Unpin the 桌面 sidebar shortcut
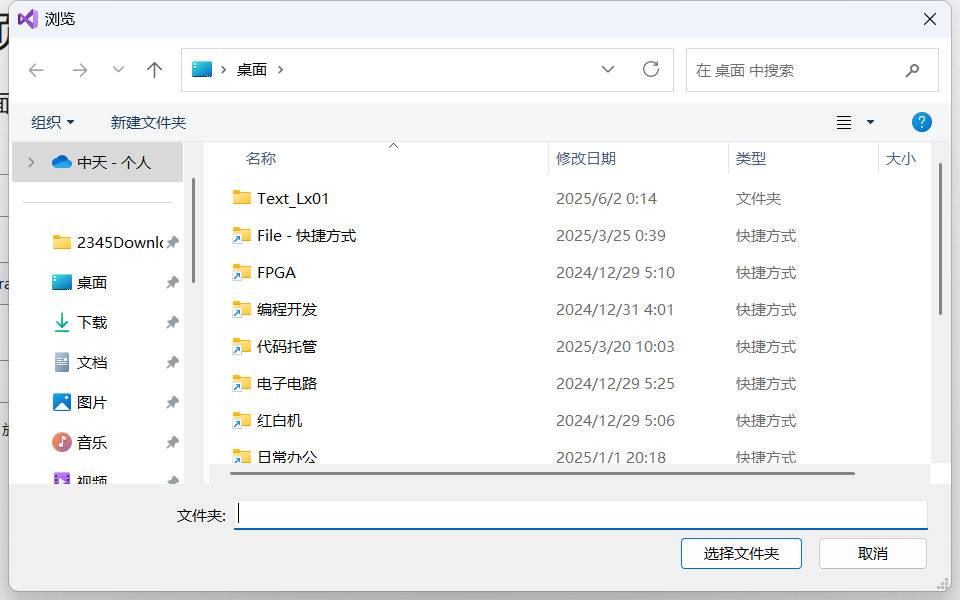 171,282
